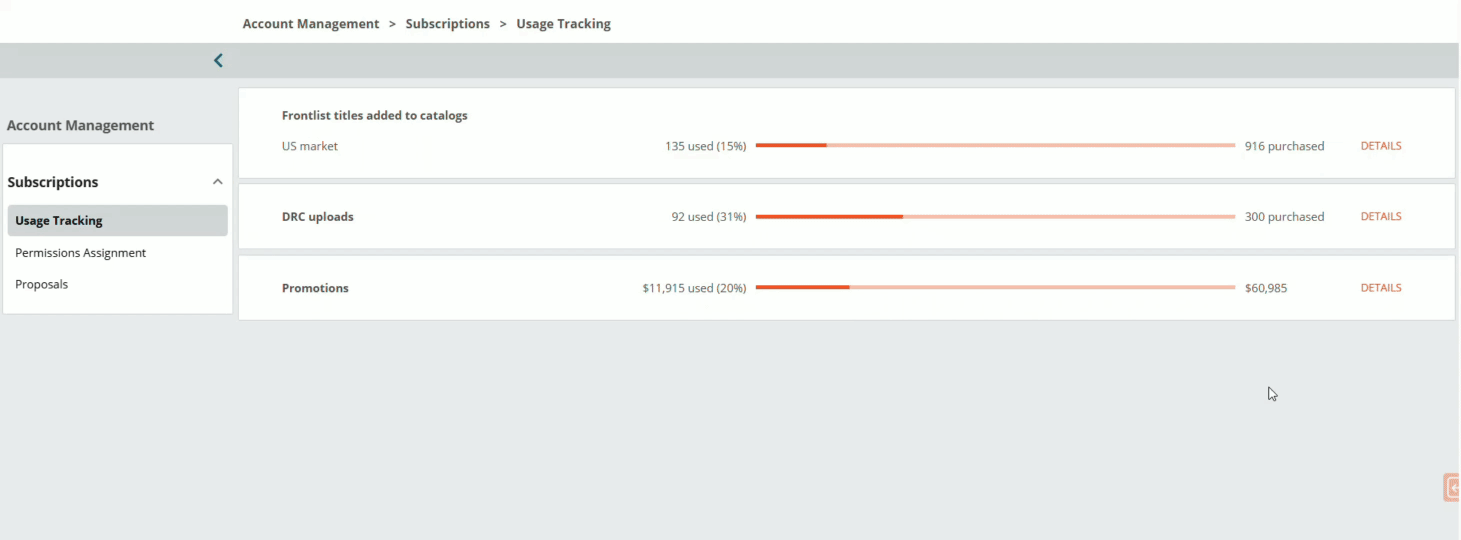Click the DRC uploads row label
The image size is (1461, 540).
pyautogui.click(x=318, y=217)
